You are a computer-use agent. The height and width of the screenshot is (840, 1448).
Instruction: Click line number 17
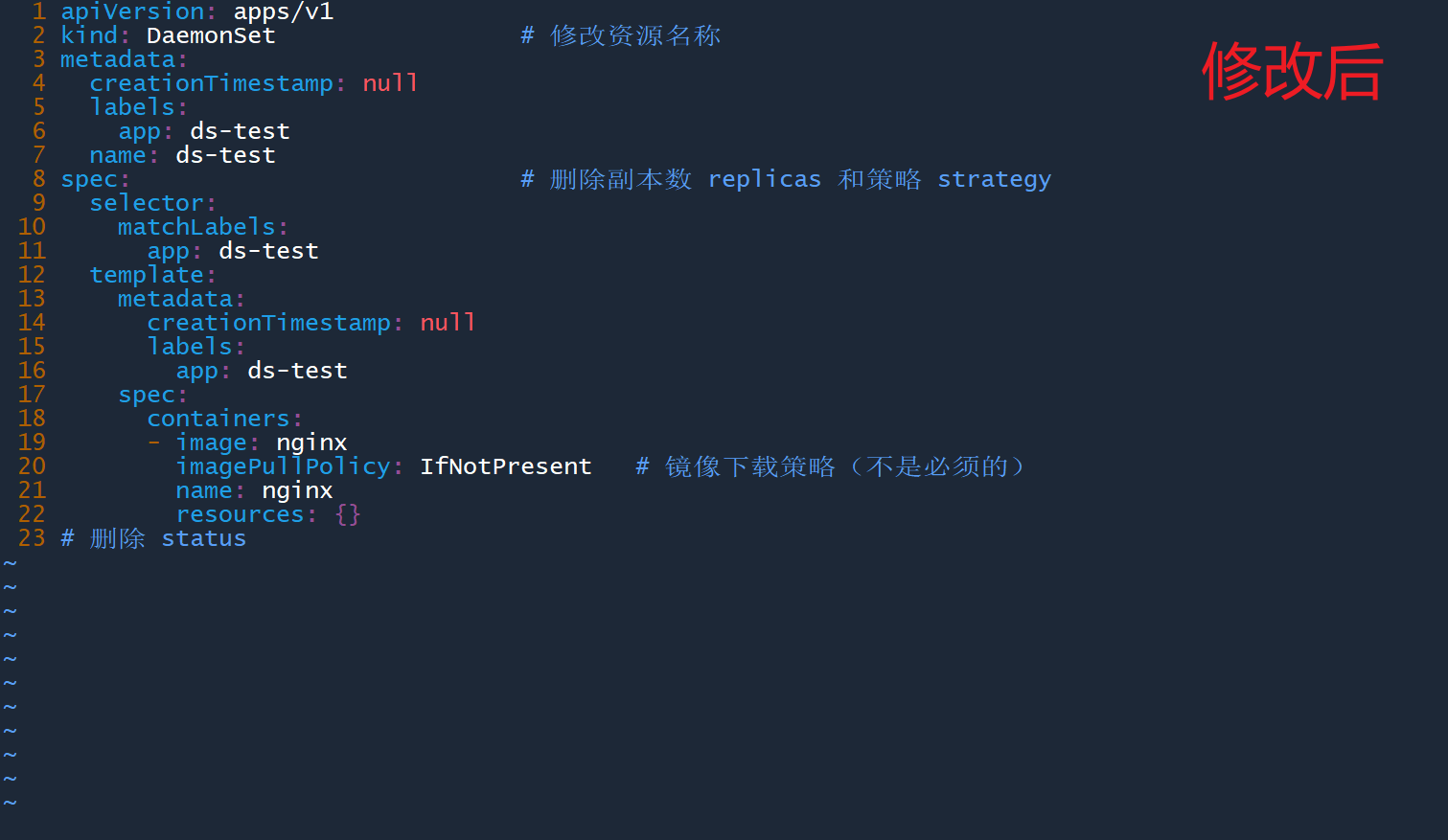[x=32, y=395]
